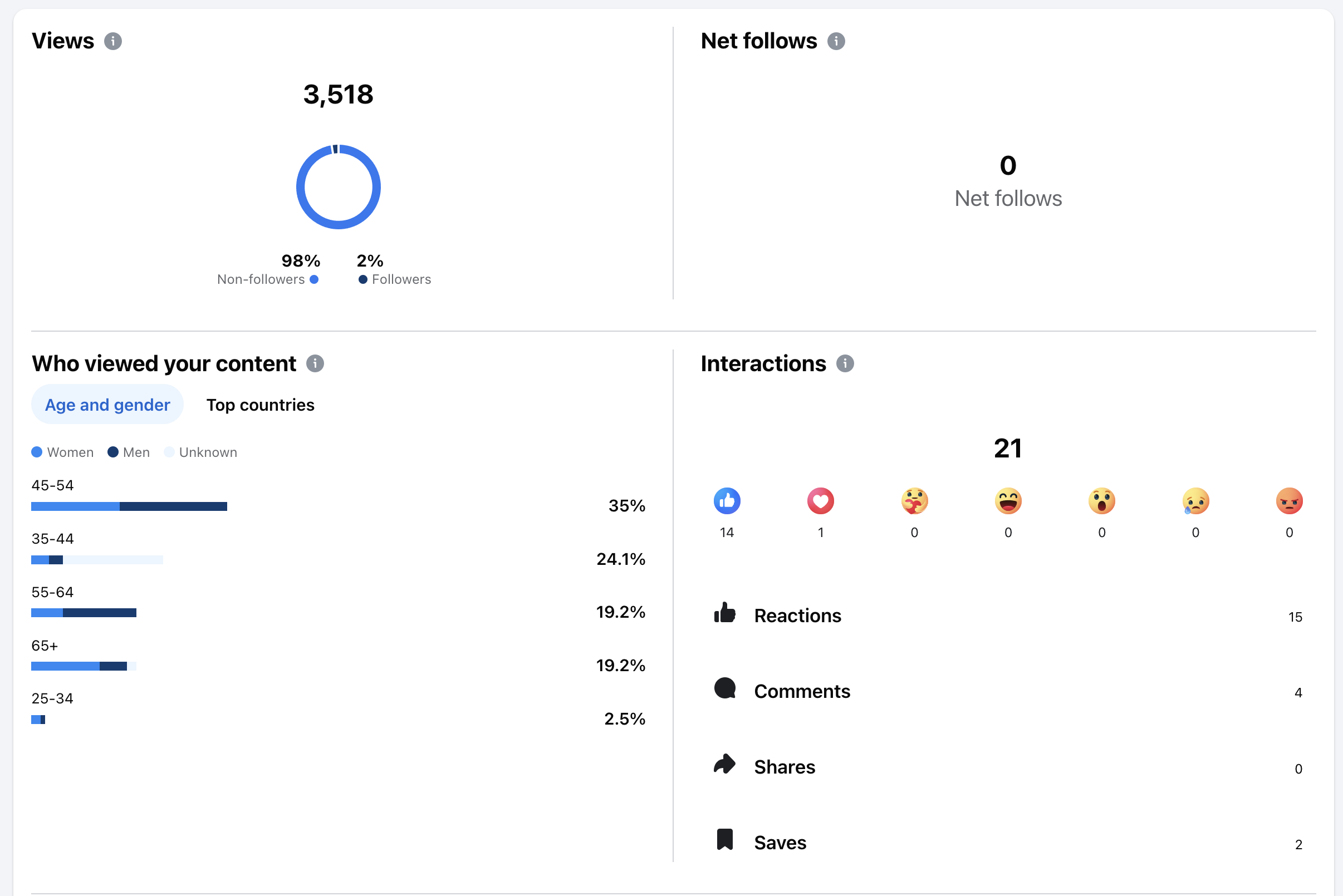This screenshot has width=1343, height=896.
Task: Click the Saves bookmark icon
Action: click(x=724, y=840)
